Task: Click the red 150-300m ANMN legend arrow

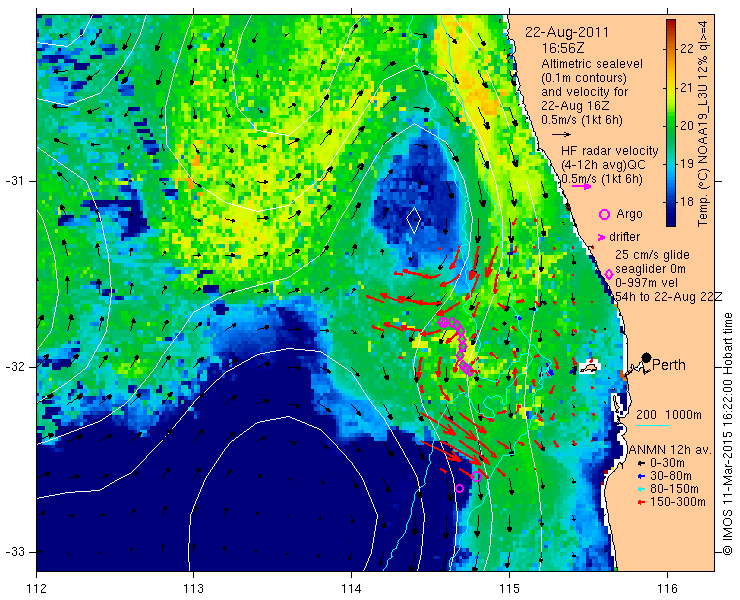Action: click(x=641, y=502)
